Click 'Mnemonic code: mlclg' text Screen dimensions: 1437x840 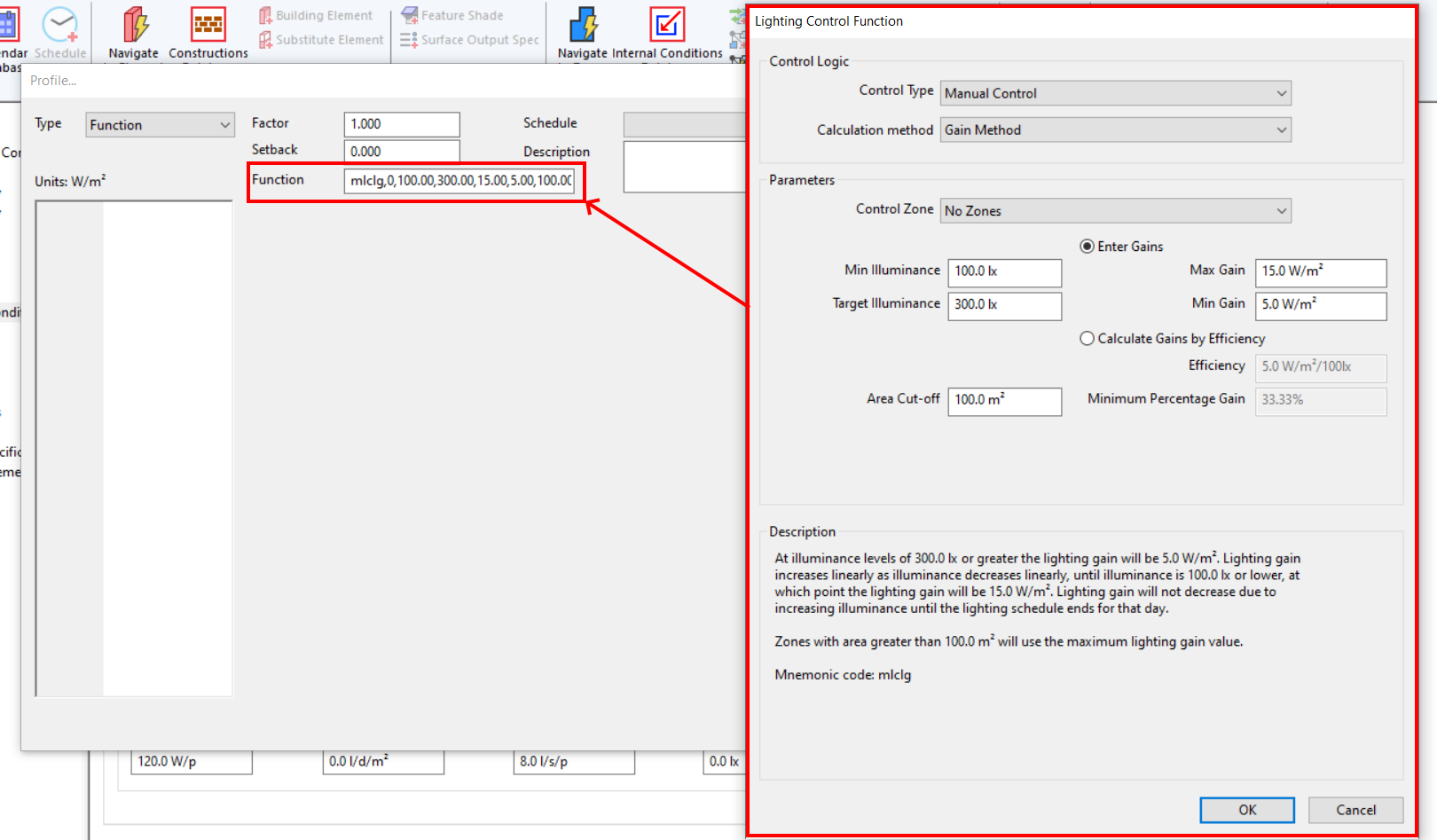coord(843,675)
